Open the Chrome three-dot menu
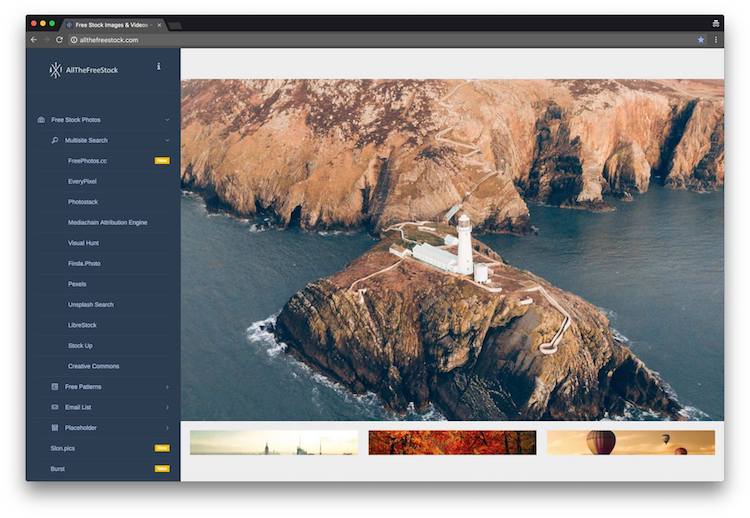The image size is (750, 518). [716, 40]
